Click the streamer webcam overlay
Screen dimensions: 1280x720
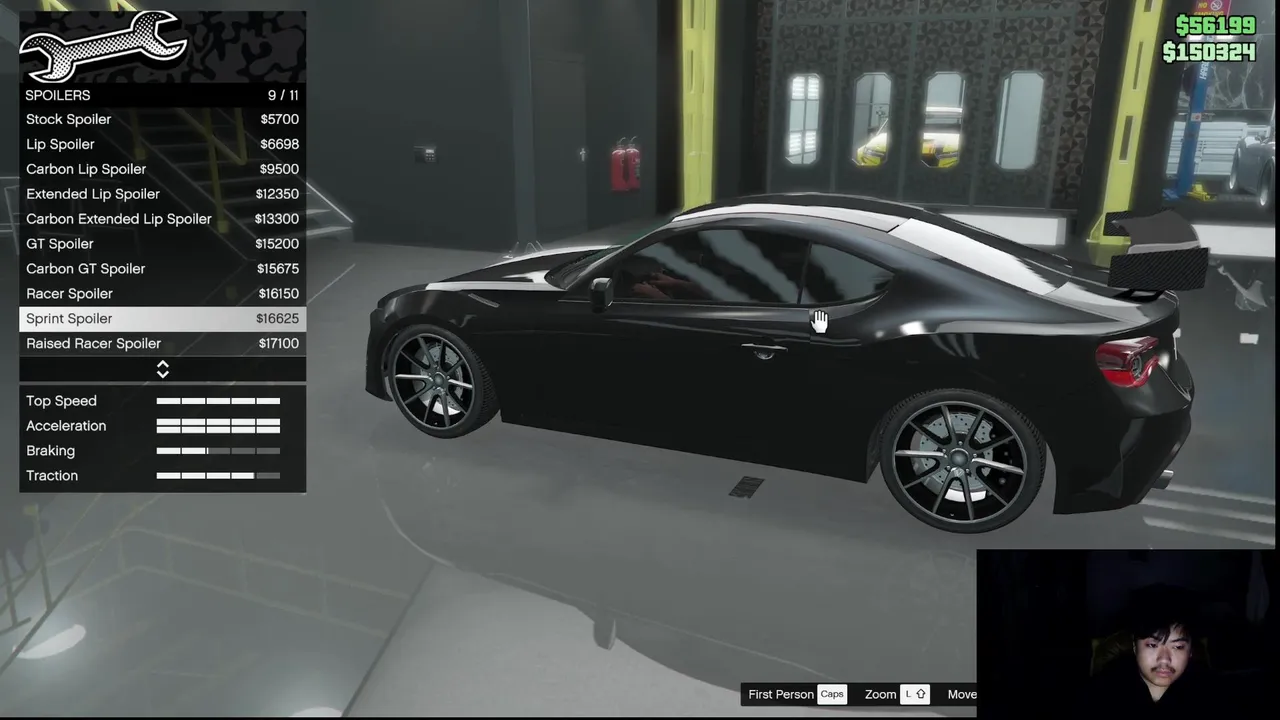click(x=1126, y=633)
